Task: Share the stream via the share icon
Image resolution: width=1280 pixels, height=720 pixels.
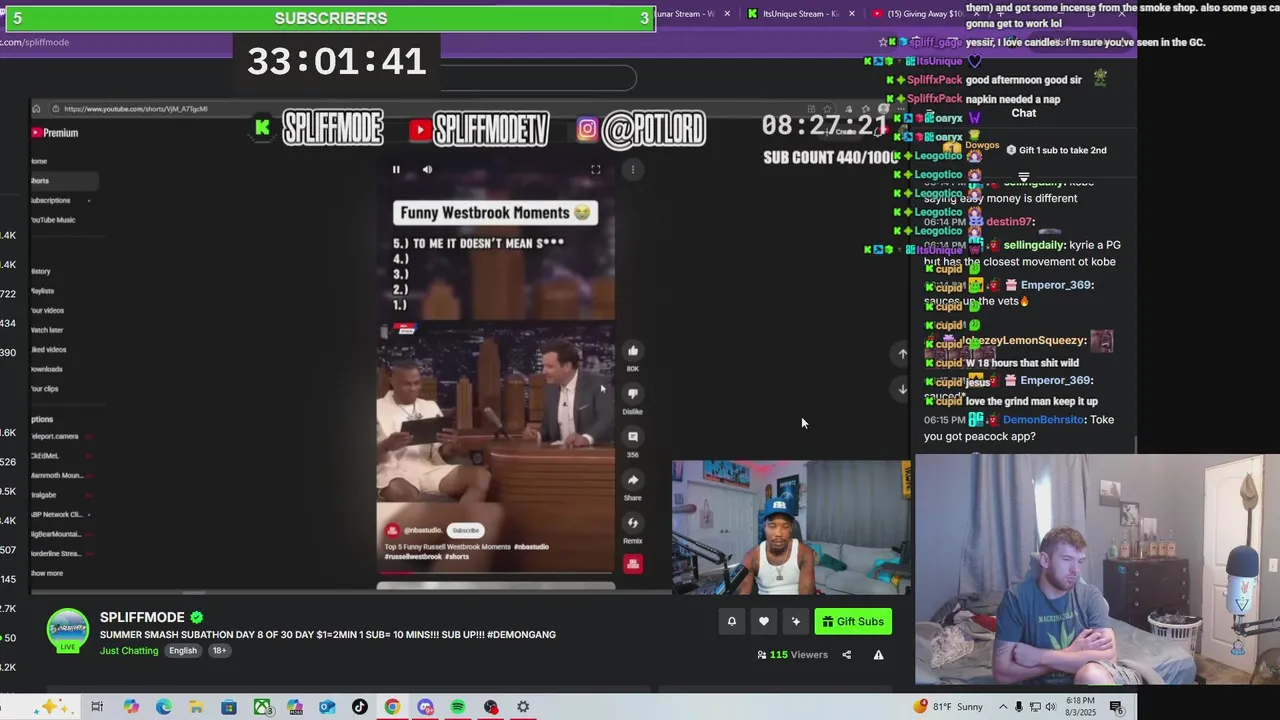Action: click(x=846, y=655)
